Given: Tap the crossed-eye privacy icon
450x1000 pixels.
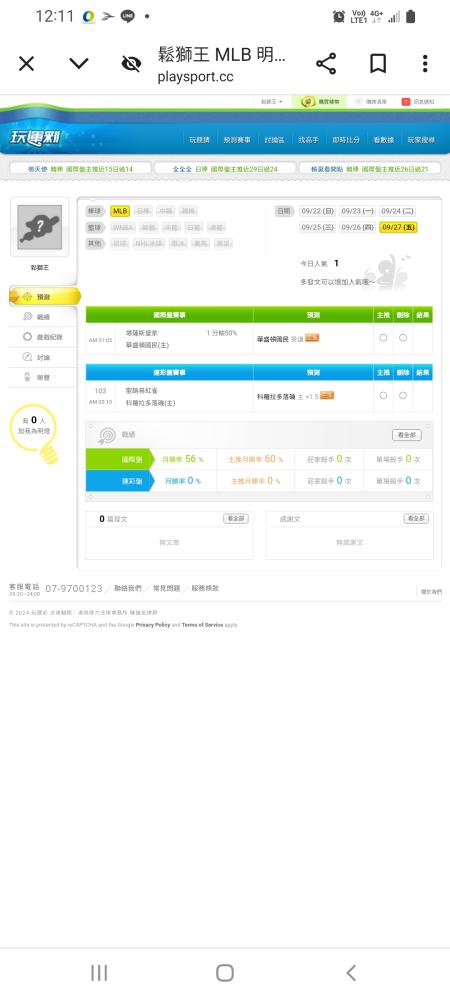Looking at the screenshot, I should 131,64.
